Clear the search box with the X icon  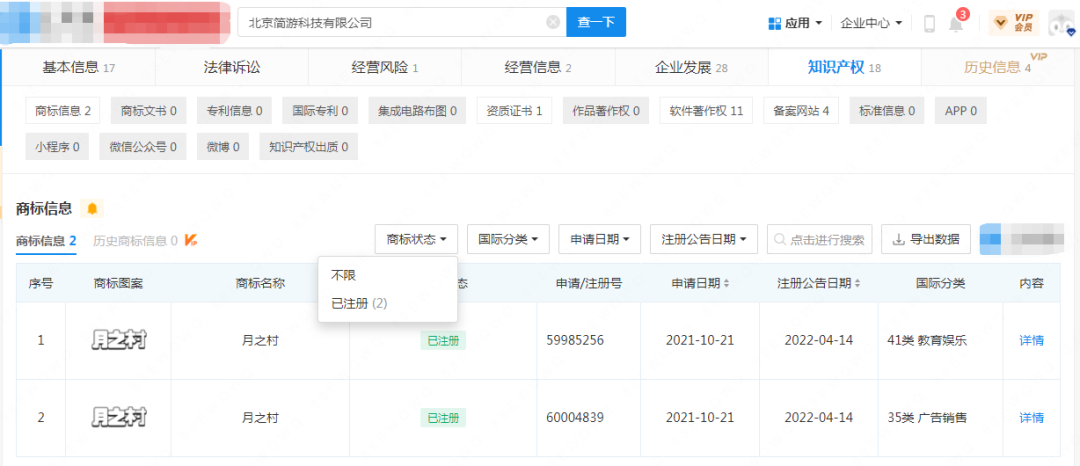coord(552,22)
